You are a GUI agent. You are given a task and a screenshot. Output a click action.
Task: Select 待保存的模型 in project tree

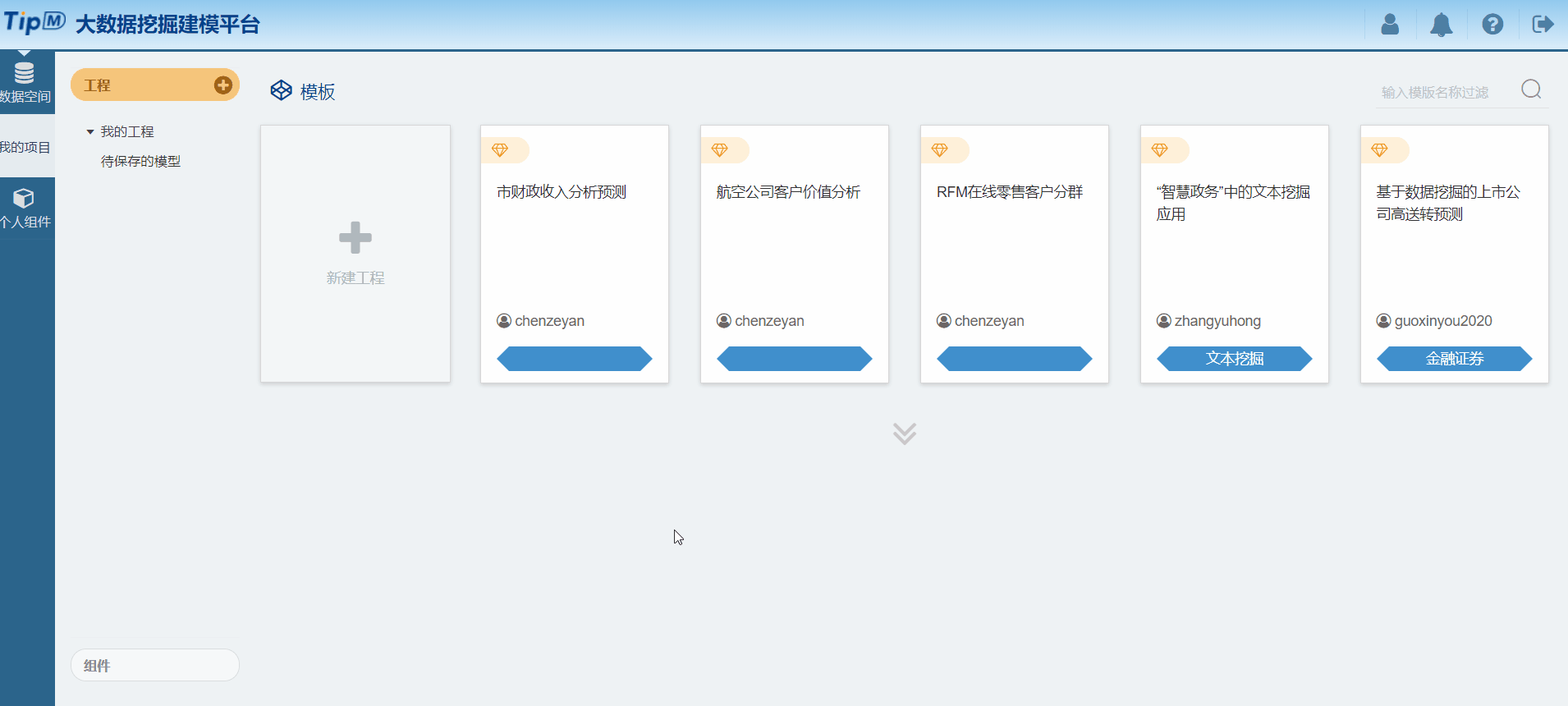[x=140, y=162]
